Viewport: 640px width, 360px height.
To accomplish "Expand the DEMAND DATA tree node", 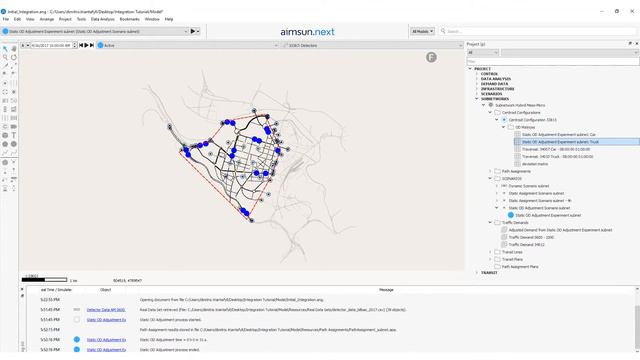I will click(x=476, y=84).
